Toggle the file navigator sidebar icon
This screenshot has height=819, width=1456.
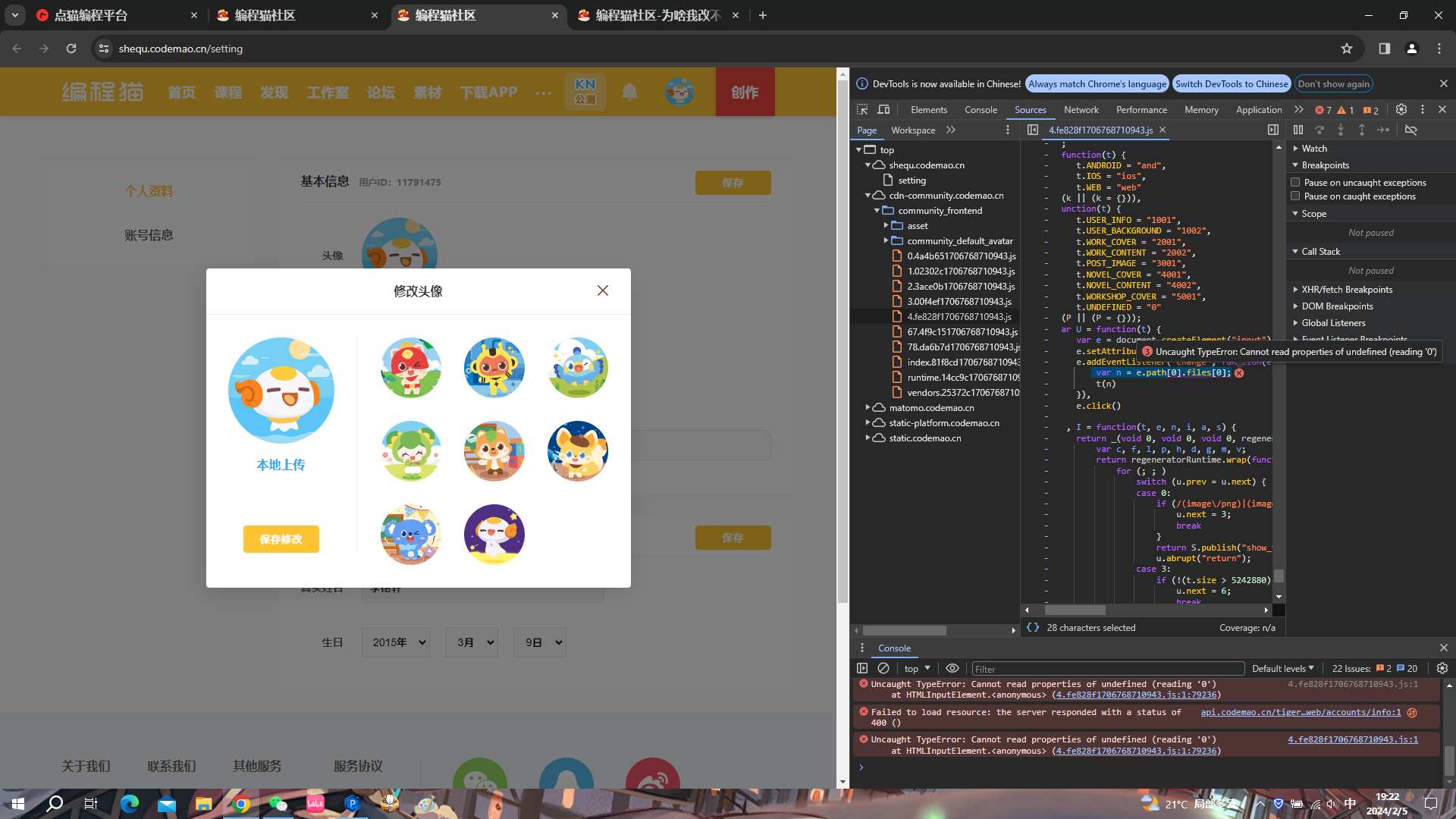coord(1033,130)
